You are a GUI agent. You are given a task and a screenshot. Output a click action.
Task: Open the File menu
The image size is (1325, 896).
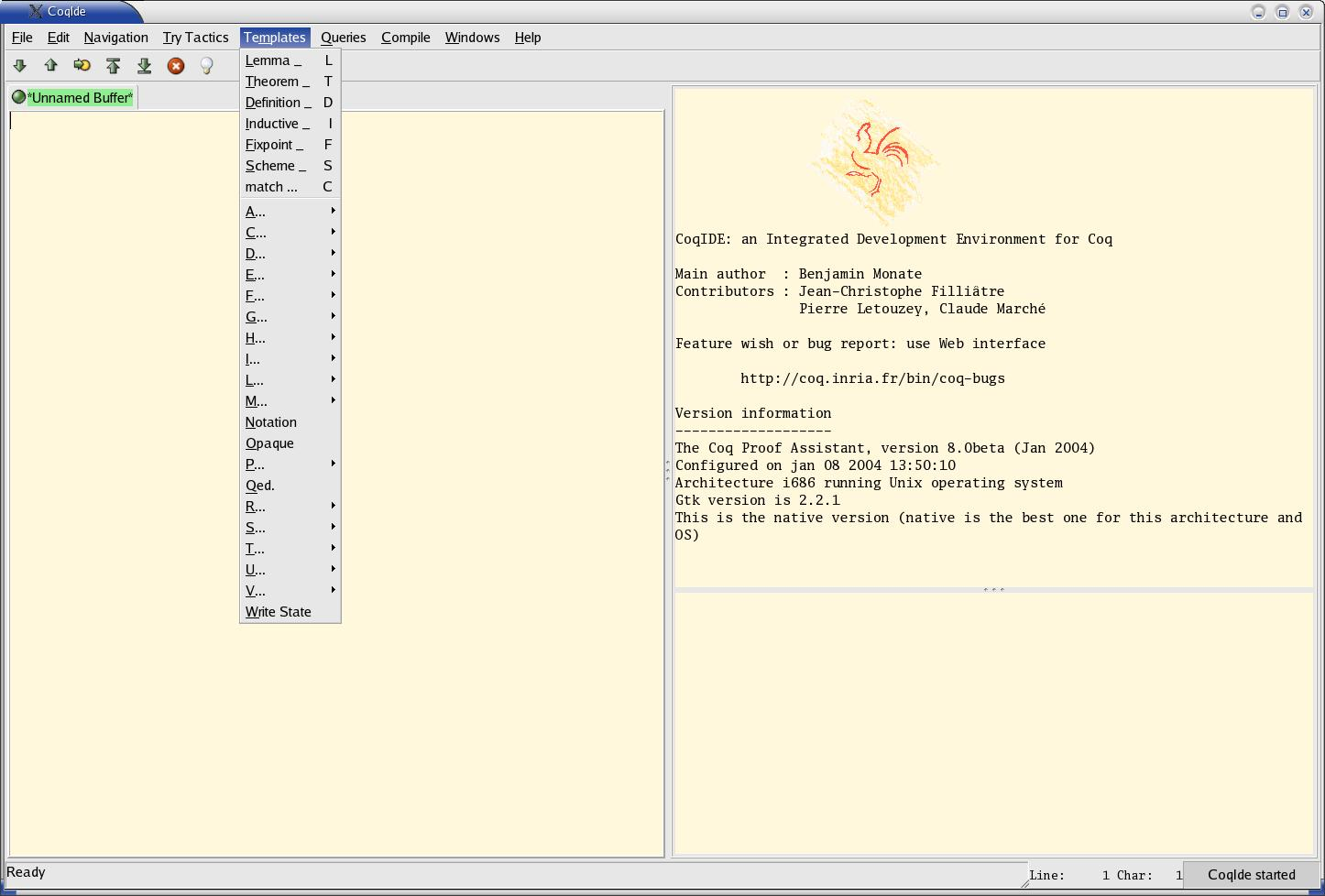pyautogui.click(x=22, y=38)
